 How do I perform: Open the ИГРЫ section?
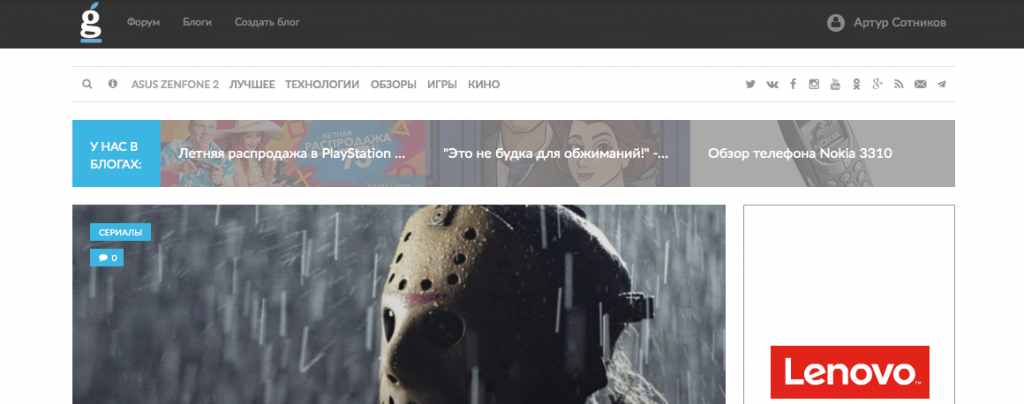(442, 84)
